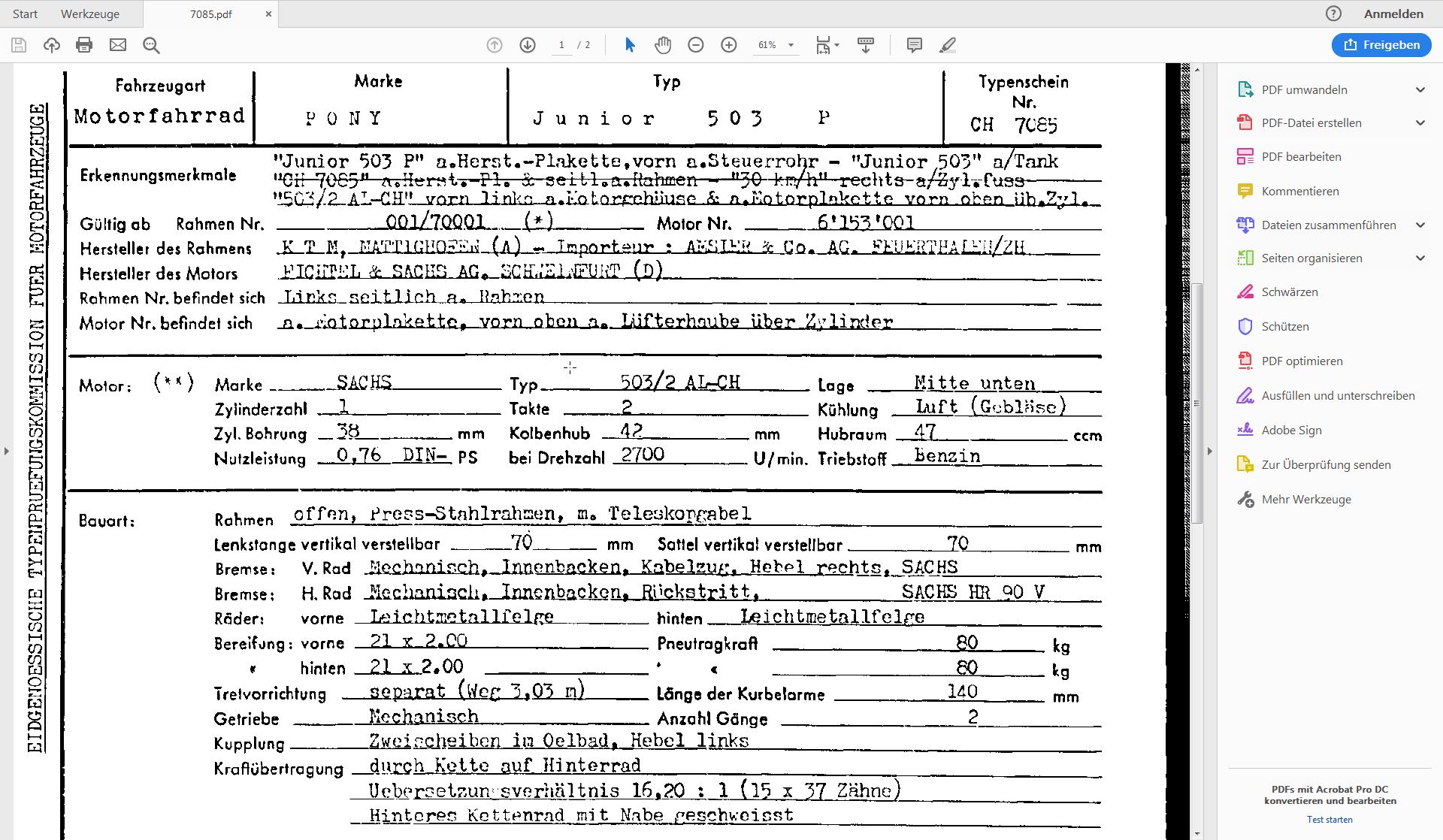Select the highlighter pen tool
The height and width of the screenshot is (840, 1443).
point(948,45)
